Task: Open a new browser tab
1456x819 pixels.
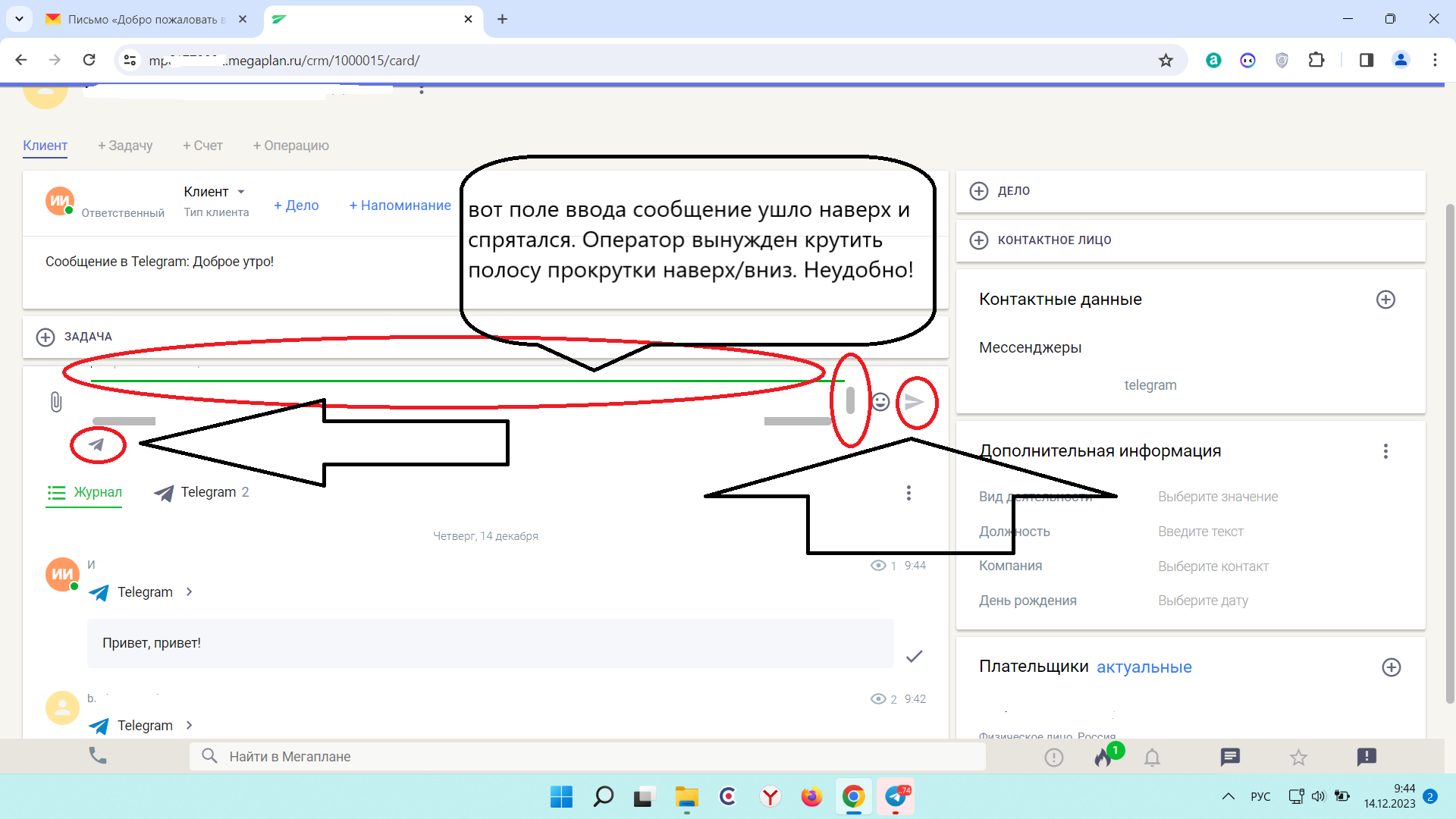Action: tap(502, 19)
